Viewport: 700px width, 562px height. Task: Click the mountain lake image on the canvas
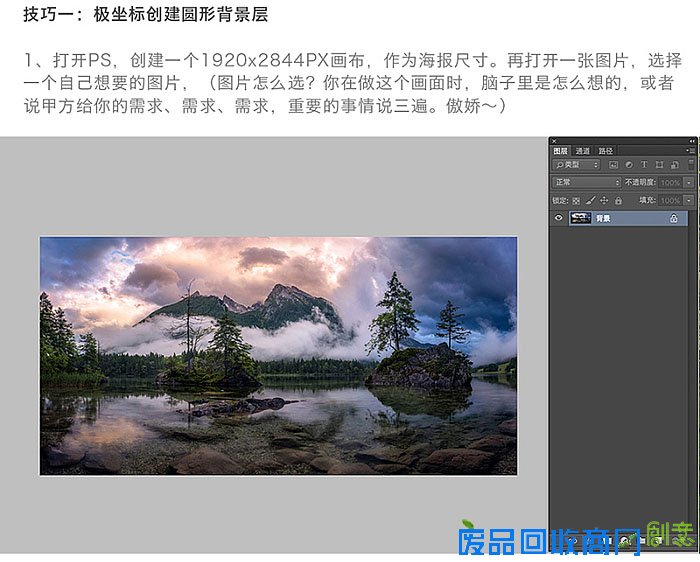279,356
